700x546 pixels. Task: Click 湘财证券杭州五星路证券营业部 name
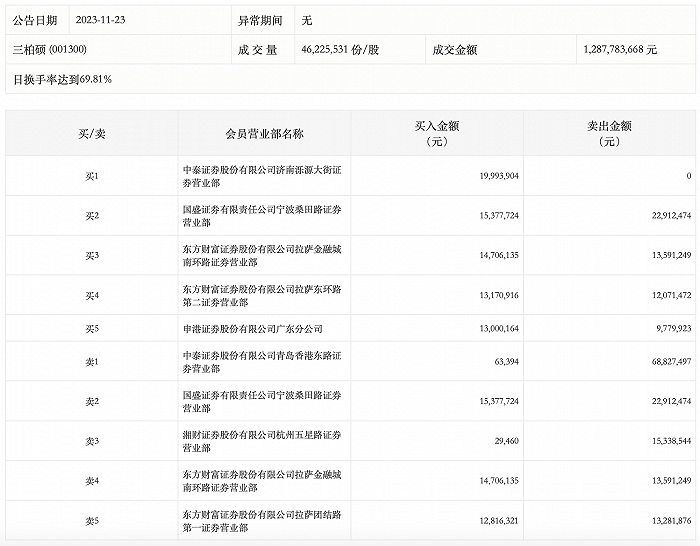coord(262,442)
